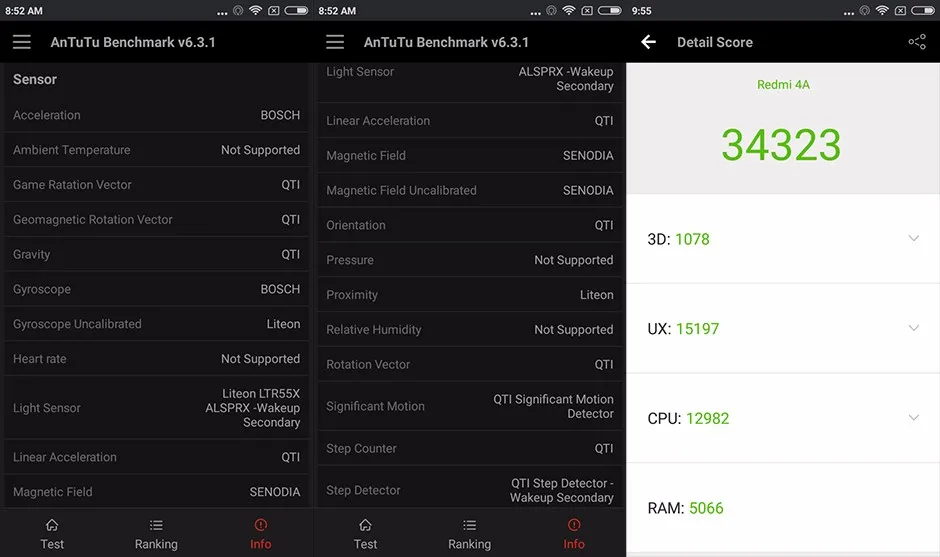Screen dimensions: 940x557
Task: Select Magnetic Field Uncalibrated row
Action: click(x=470, y=190)
